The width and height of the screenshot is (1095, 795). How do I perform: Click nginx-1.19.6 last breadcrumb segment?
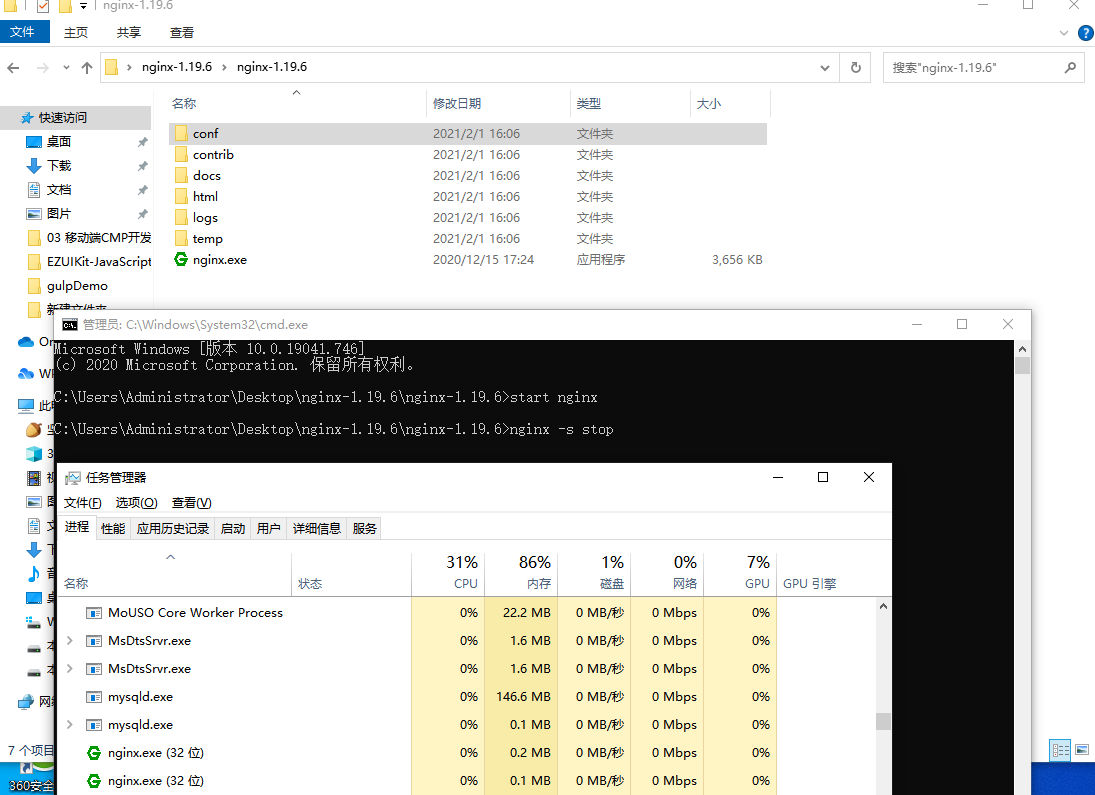click(272, 67)
